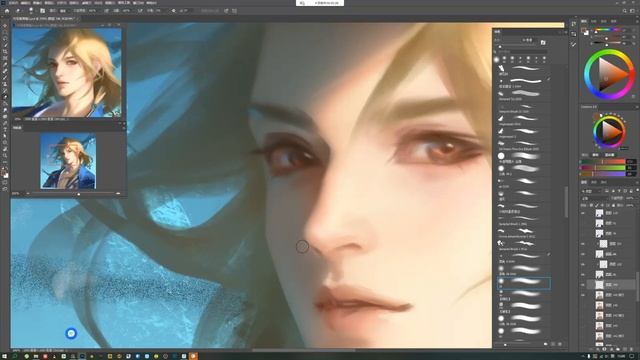Hide the currently selected layer via its eye
The image size is (640, 360).
(x=583, y=284)
